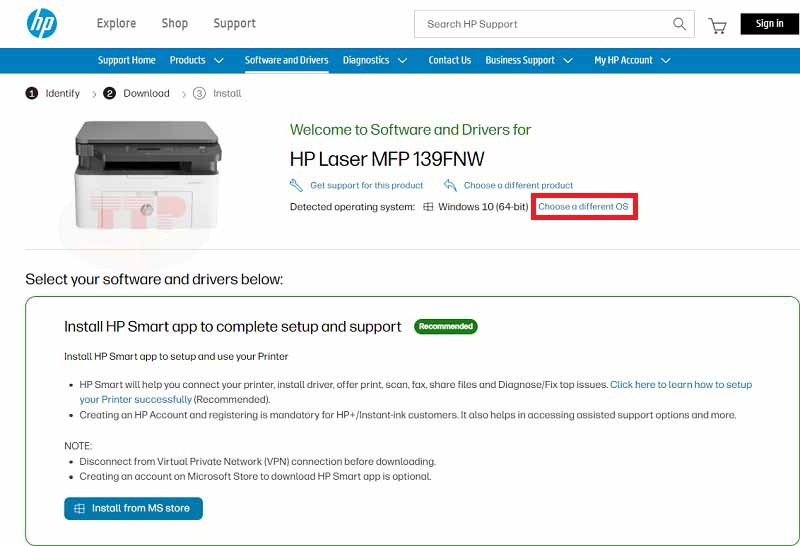Click Install from MS store button
The width and height of the screenshot is (800, 546).
(x=133, y=508)
